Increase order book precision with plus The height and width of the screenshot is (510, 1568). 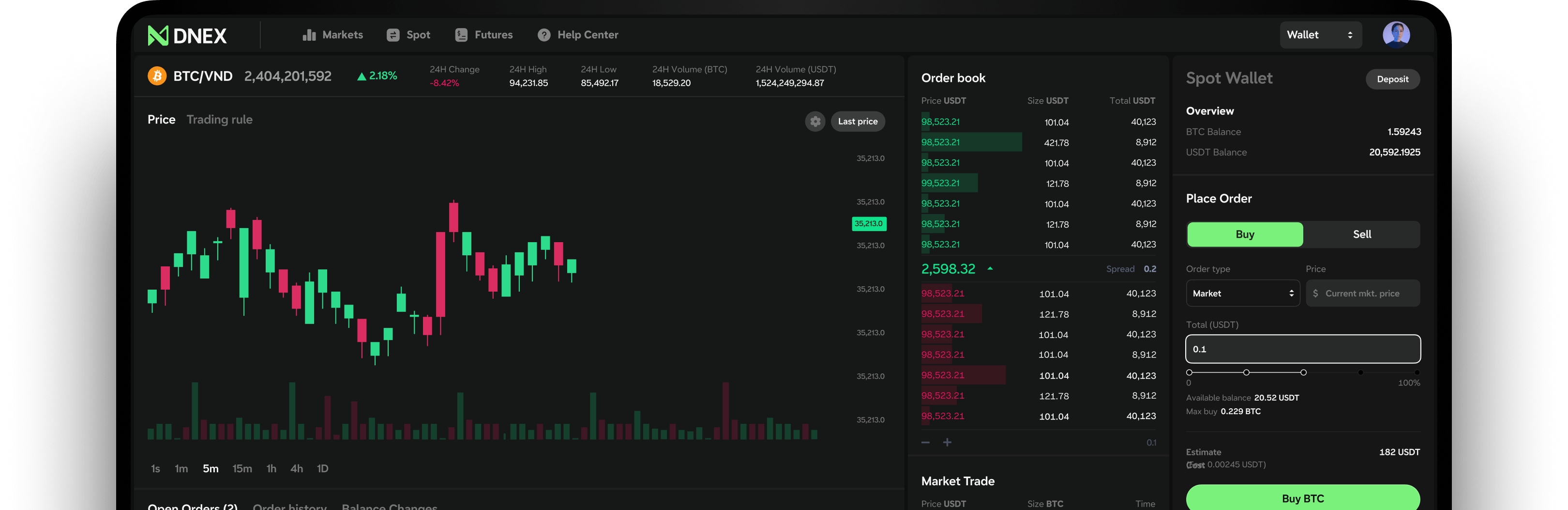[947, 442]
